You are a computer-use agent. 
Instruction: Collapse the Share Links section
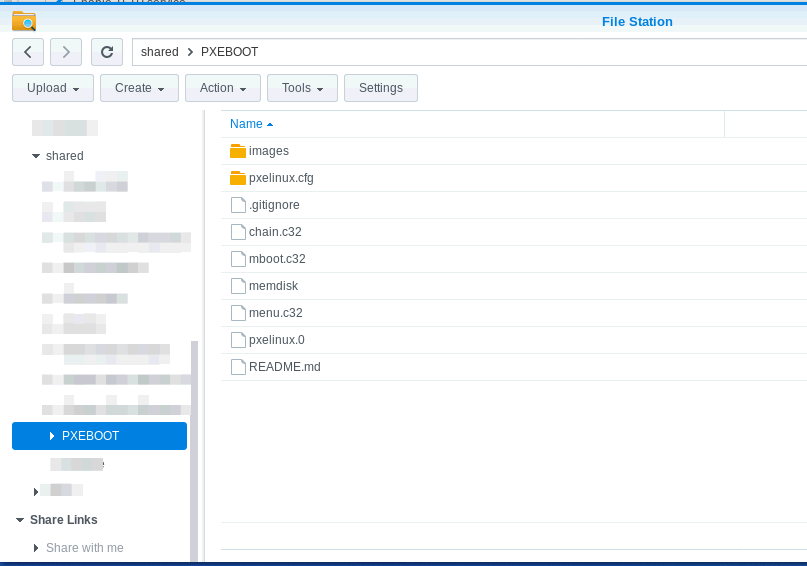tap(20, 520)
